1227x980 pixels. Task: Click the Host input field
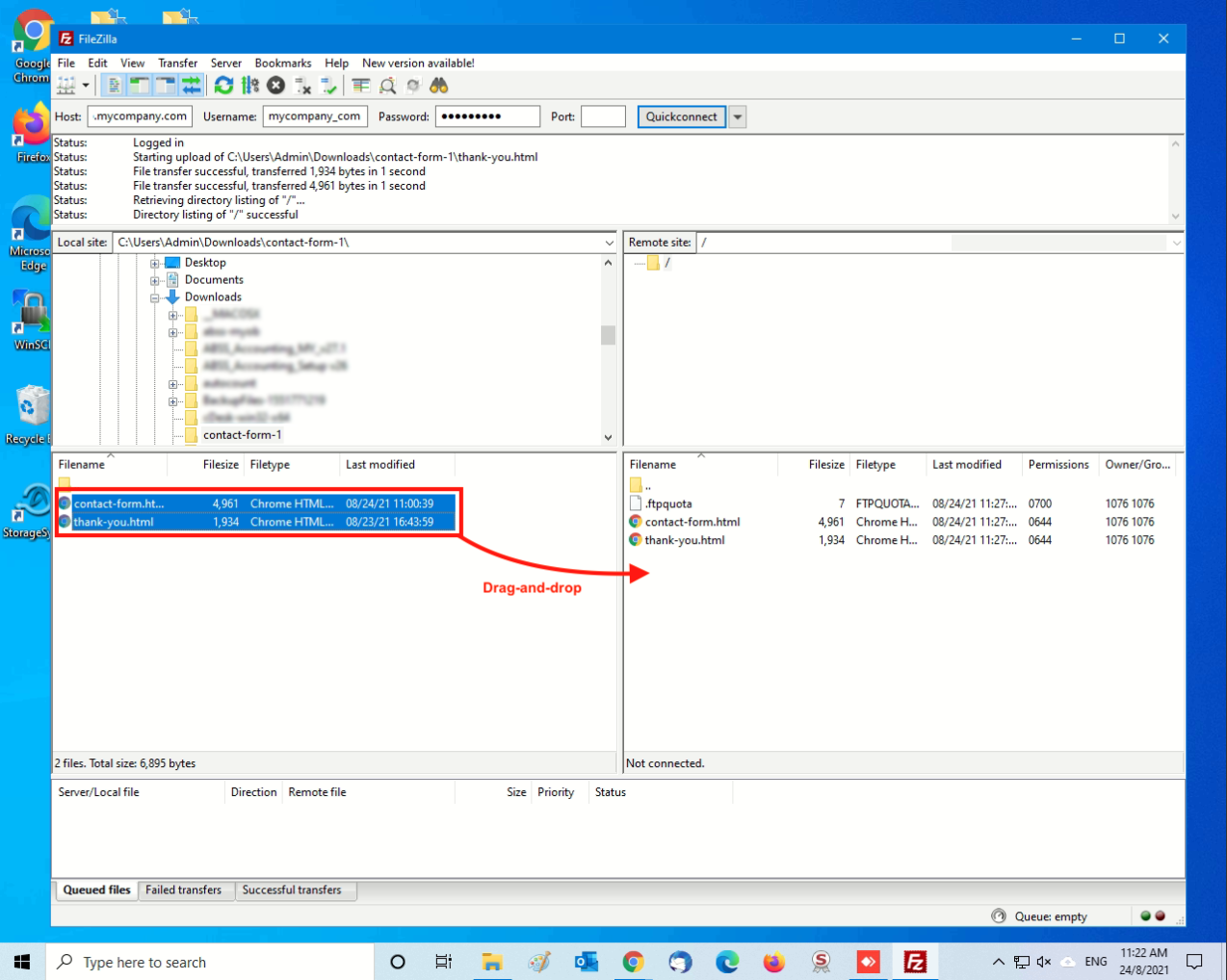(140, 116)
